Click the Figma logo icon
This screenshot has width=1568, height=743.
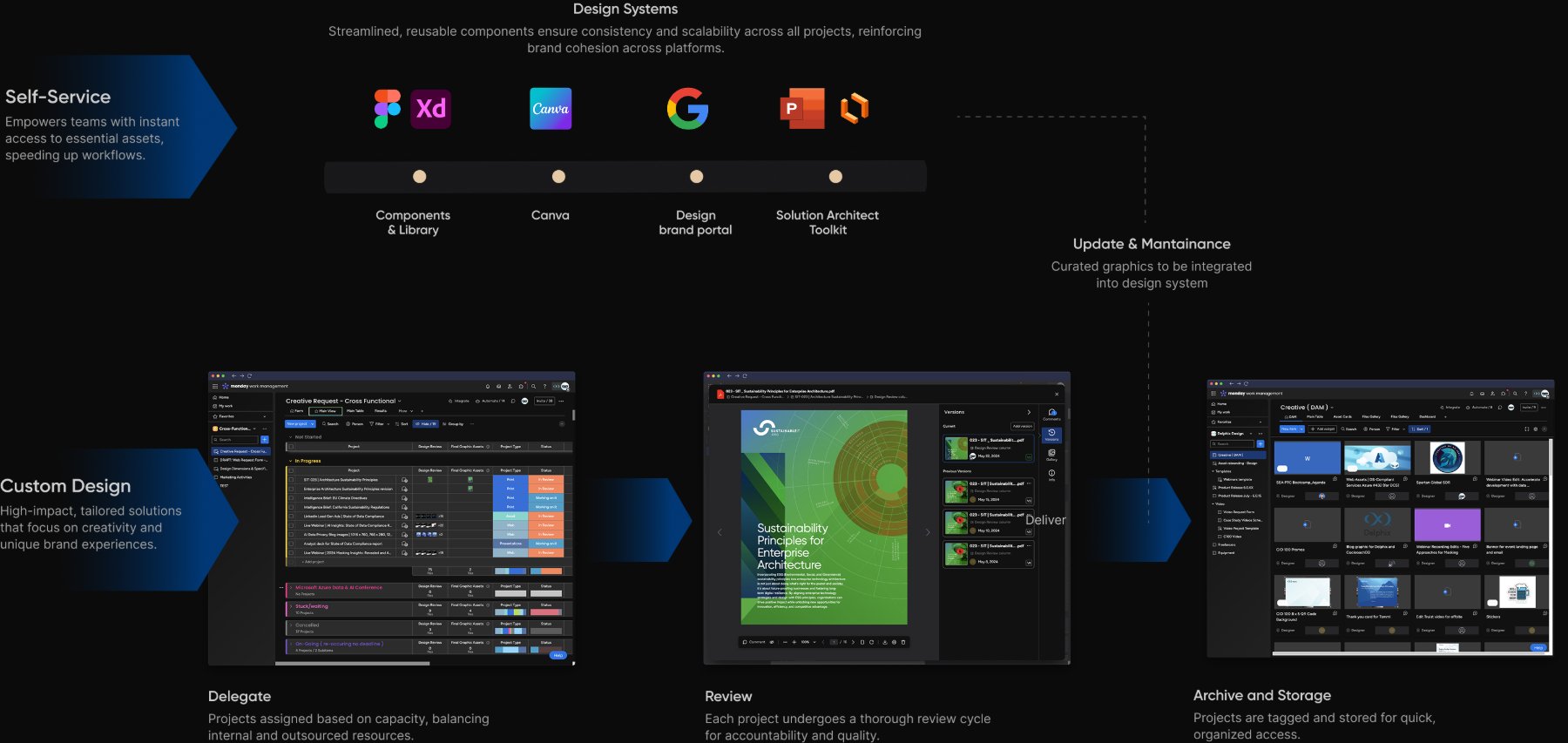coord(388,109)
